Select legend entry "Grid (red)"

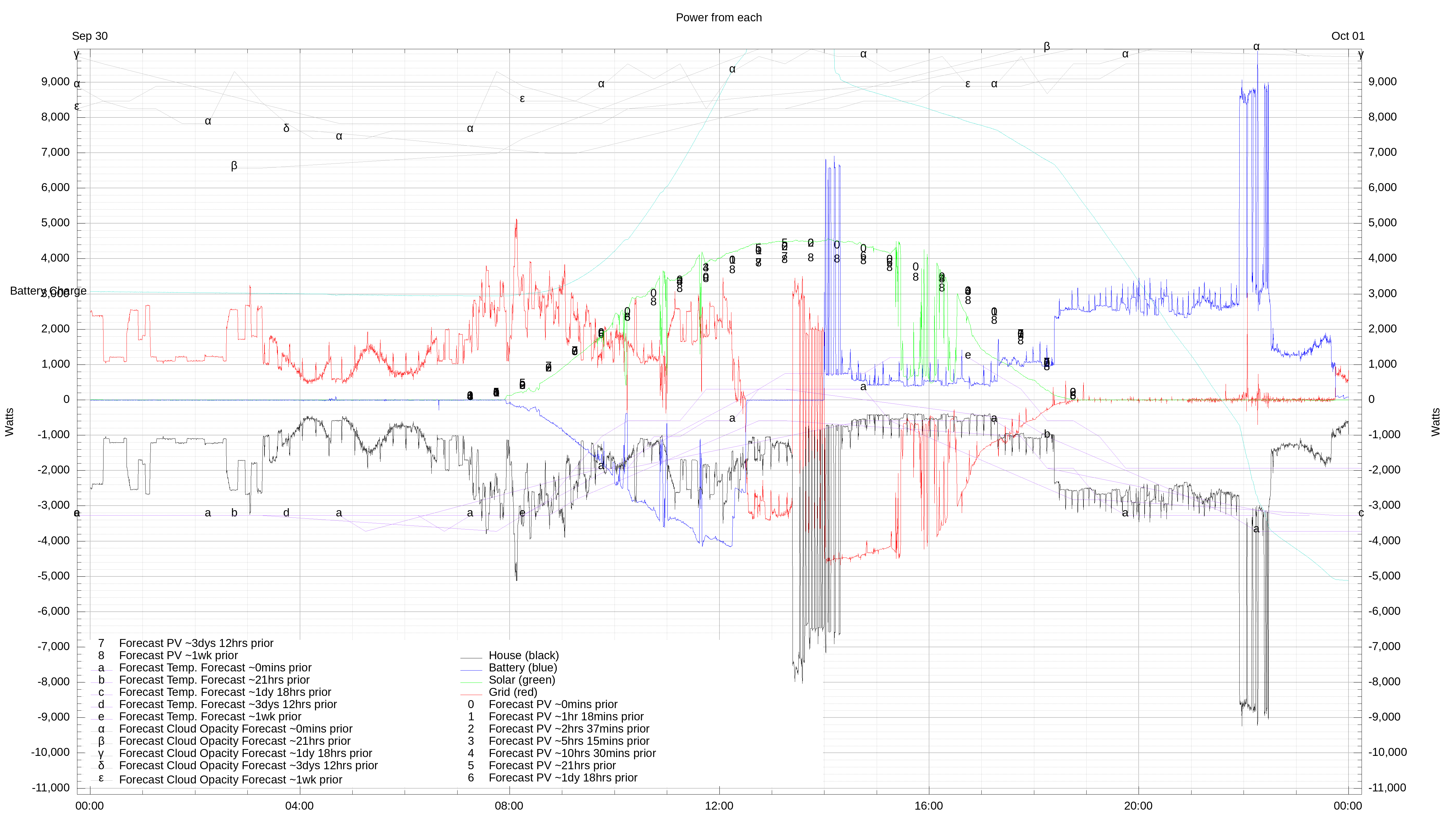pyautogui.click(x=513, y=692)
